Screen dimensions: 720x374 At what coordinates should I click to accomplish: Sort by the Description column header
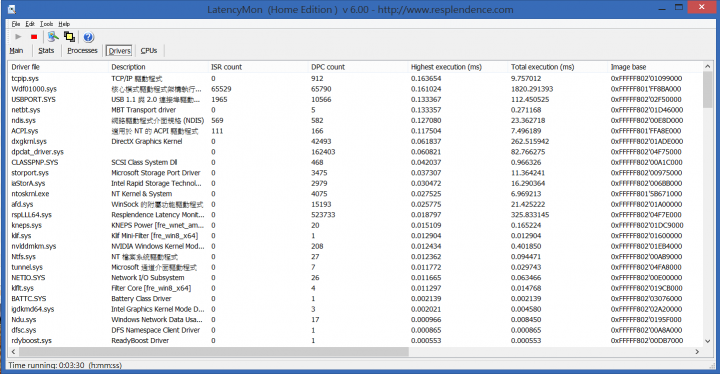pyautogui.click(x=158, y=67)
